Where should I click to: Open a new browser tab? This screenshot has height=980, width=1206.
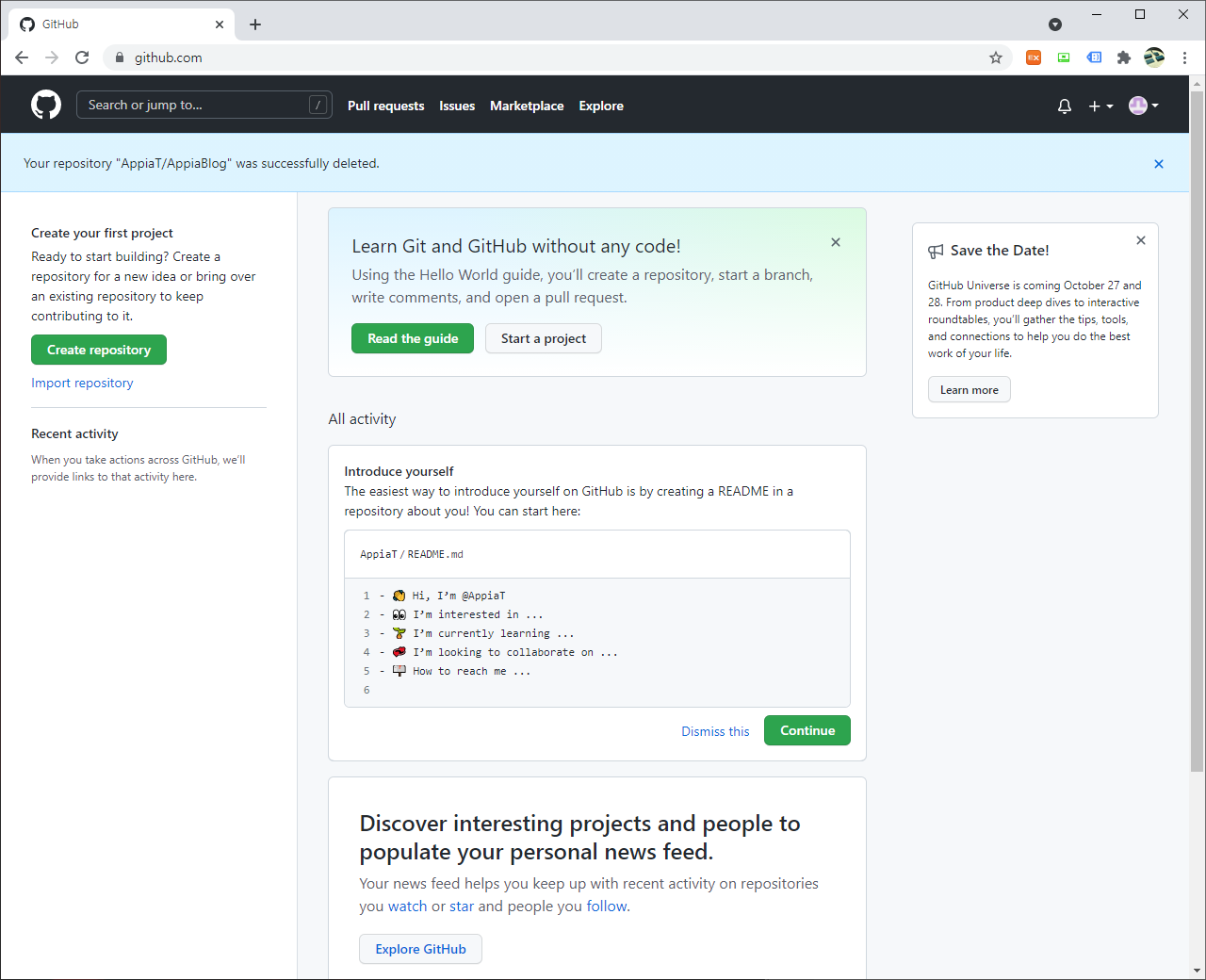tap(255, 24)
